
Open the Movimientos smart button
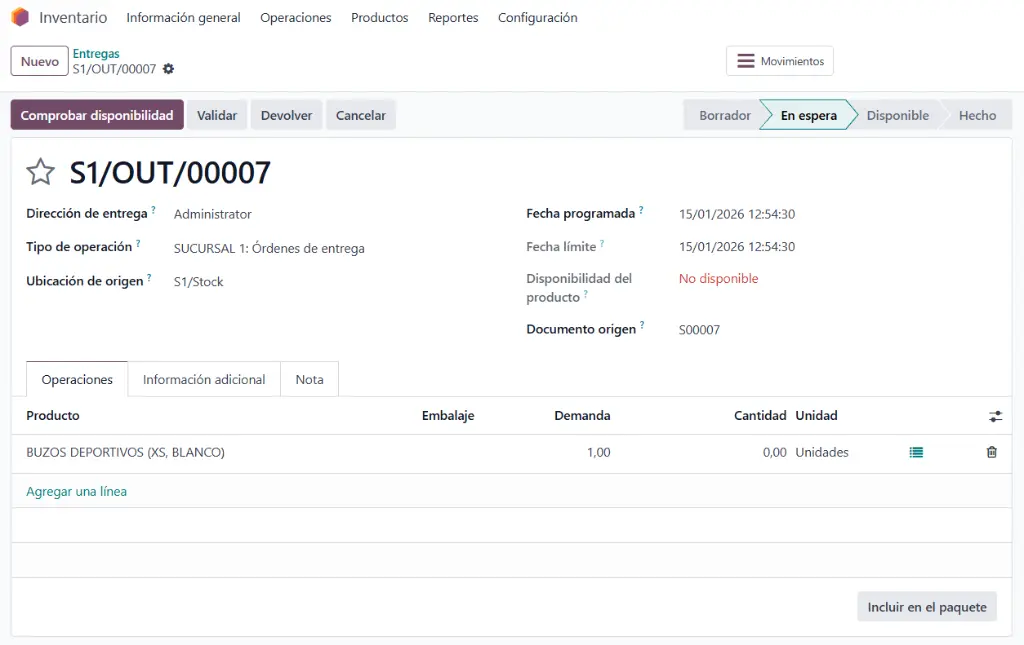coord(780,61)
